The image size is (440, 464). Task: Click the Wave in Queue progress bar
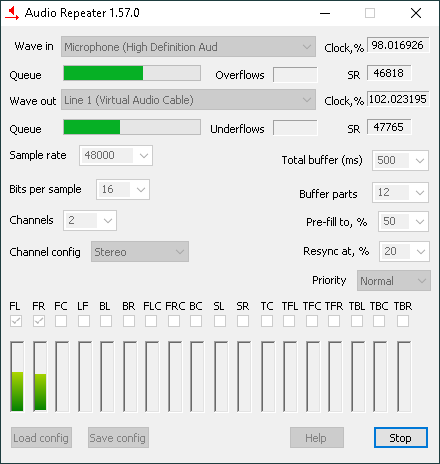point(132,73)
